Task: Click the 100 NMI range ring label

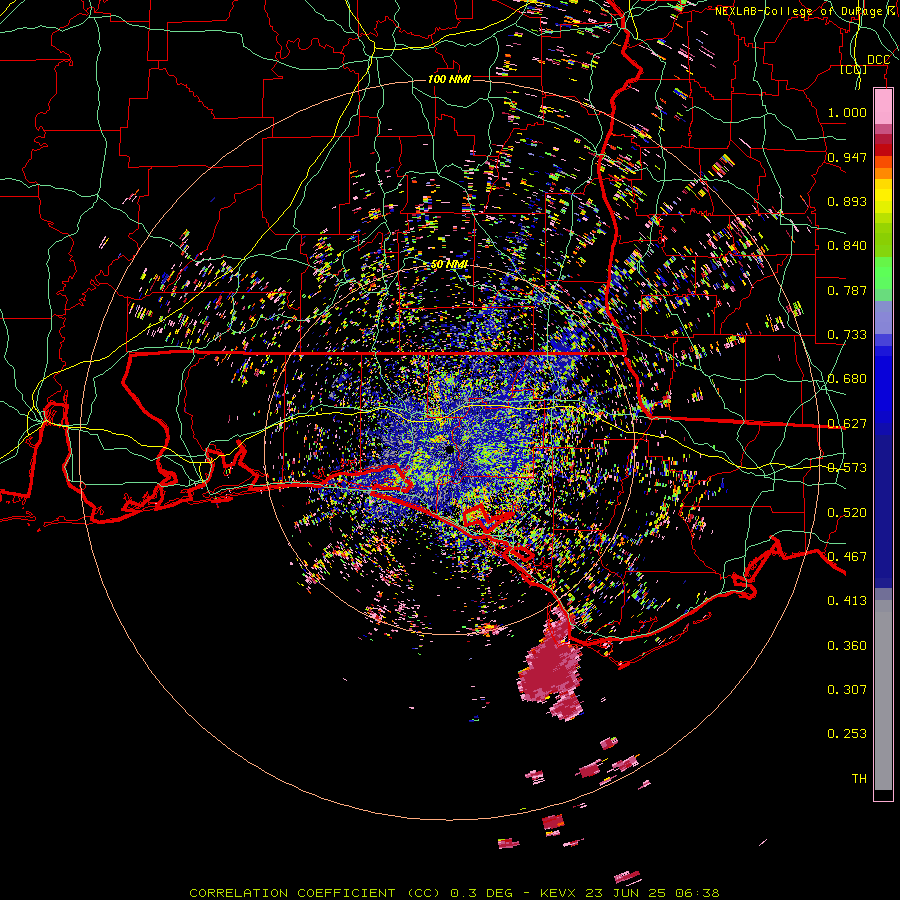Action: (449, 79)
